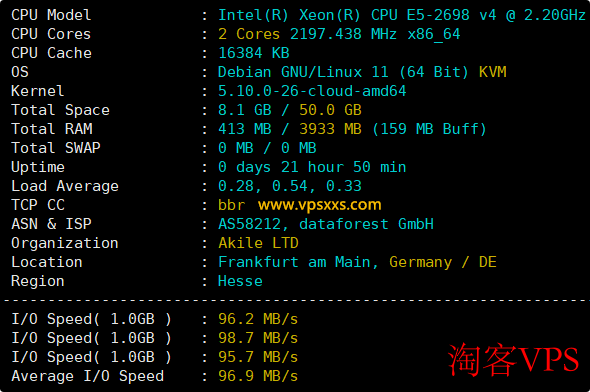Click the TCP CC label
Screen dimensions: 590x392
coord(38,205)
